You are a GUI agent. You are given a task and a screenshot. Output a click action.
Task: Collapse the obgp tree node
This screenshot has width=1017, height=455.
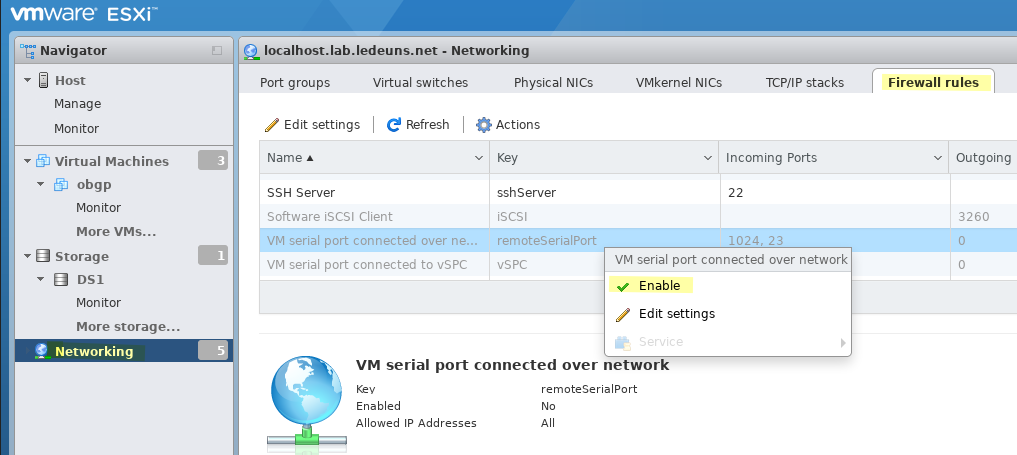pyautogui.click(x=40, y=184)
